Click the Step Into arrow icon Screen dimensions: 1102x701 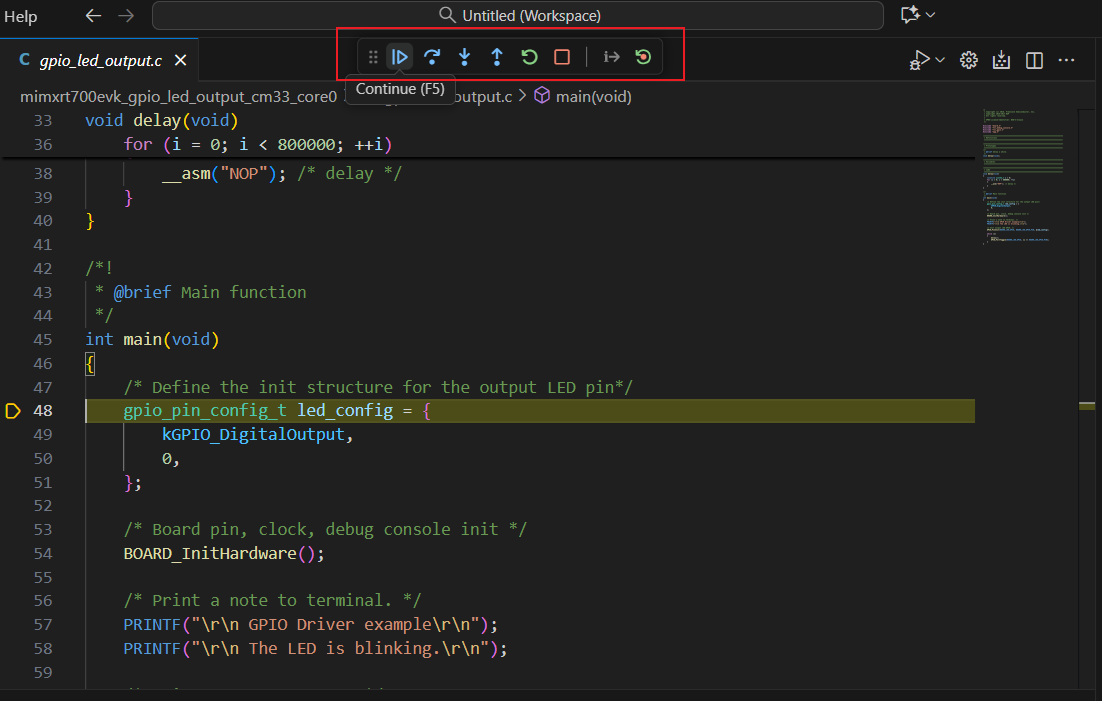pos(464,57)
